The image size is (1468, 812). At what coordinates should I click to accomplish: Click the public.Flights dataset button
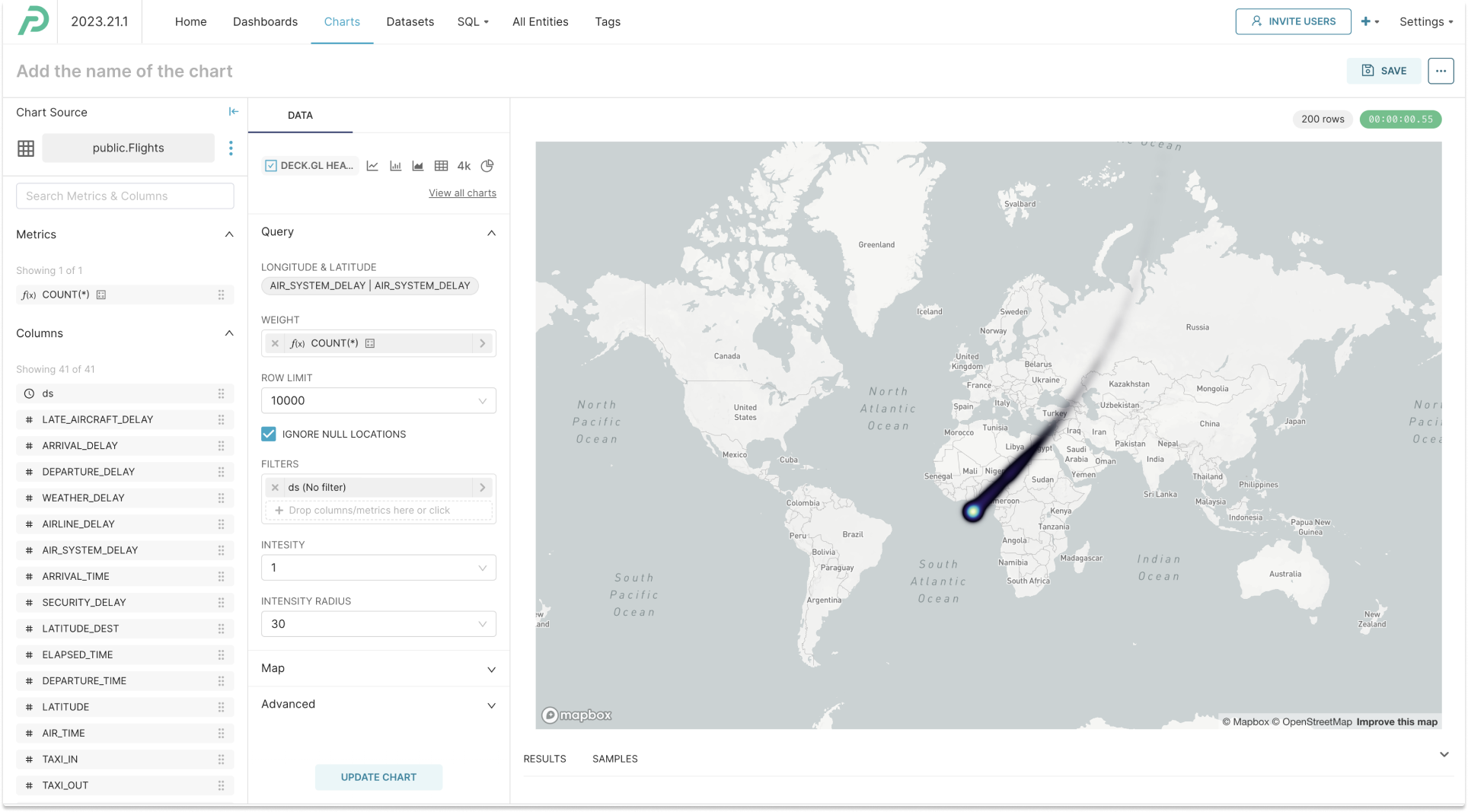click(128, 148)
